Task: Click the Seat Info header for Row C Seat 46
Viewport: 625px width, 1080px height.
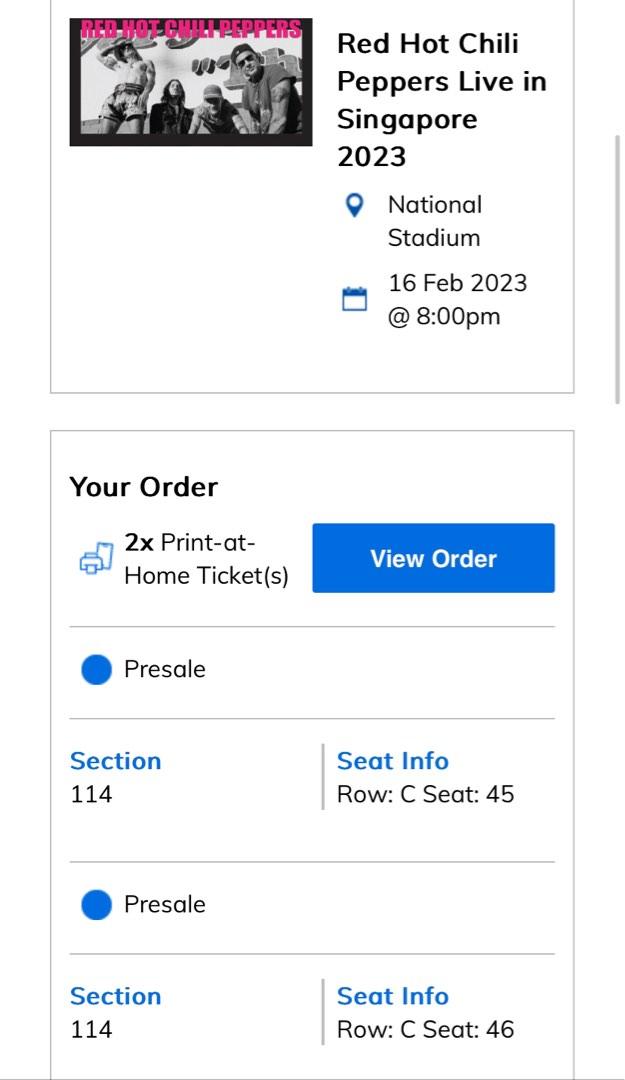Action: (394, 996)
